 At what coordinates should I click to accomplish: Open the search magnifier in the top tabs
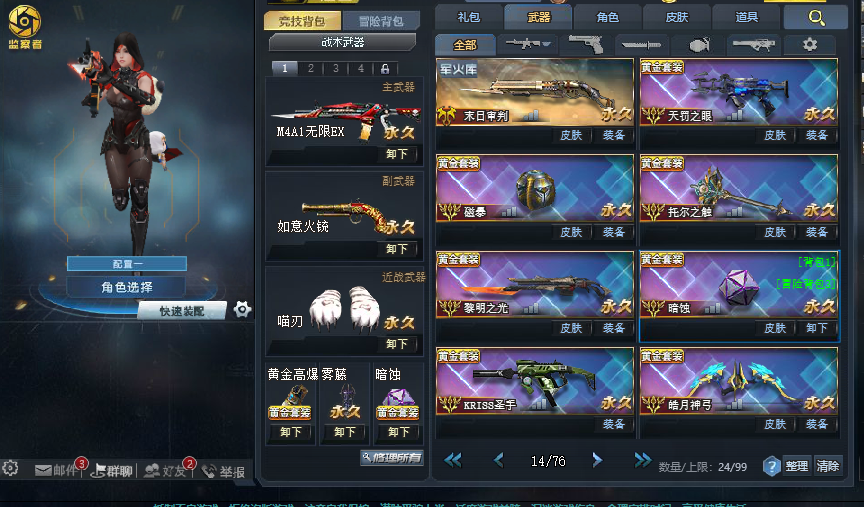coord(816,18)
